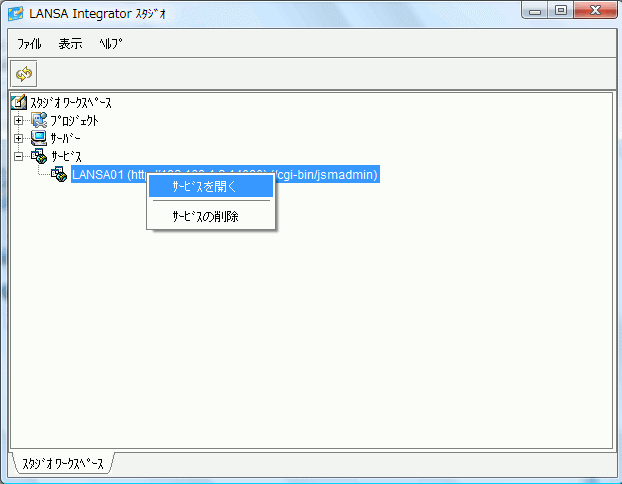Expand the プロジェクト tree node
The height and width of the screenshot is (484, 622).
click(18, 120)
